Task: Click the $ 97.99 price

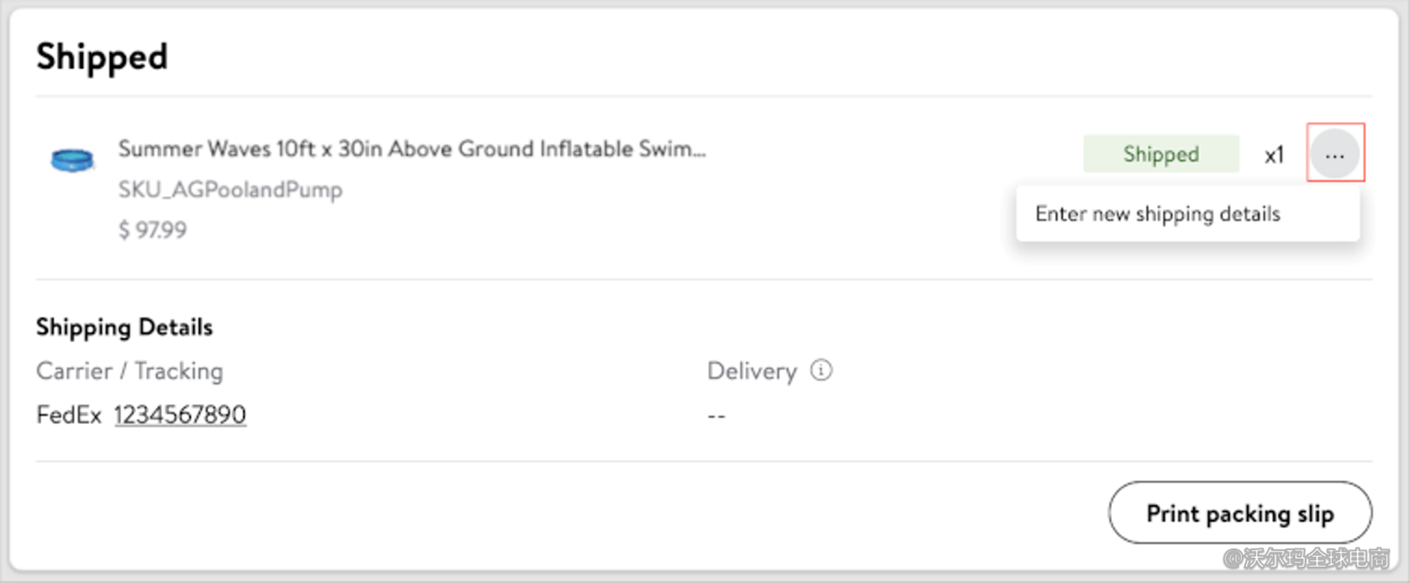Action: [x=152, y=230]
